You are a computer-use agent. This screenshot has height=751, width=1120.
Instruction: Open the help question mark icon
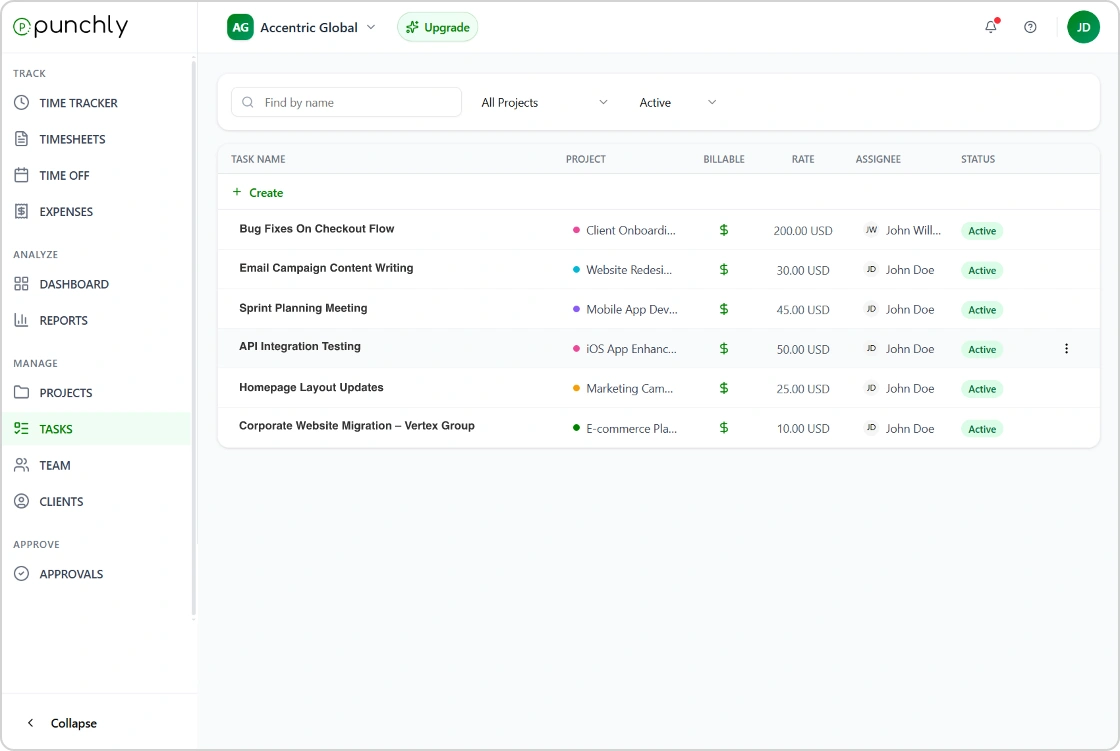click(x=1030, y=27)
